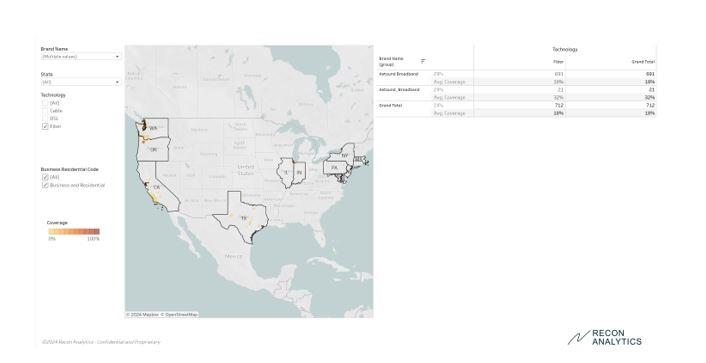Image resolution: width=706 pixels, height=363 pixels.
Task: Select the Illinois state outline on the map
Action: pyautogui.click(x=285, y=173)
